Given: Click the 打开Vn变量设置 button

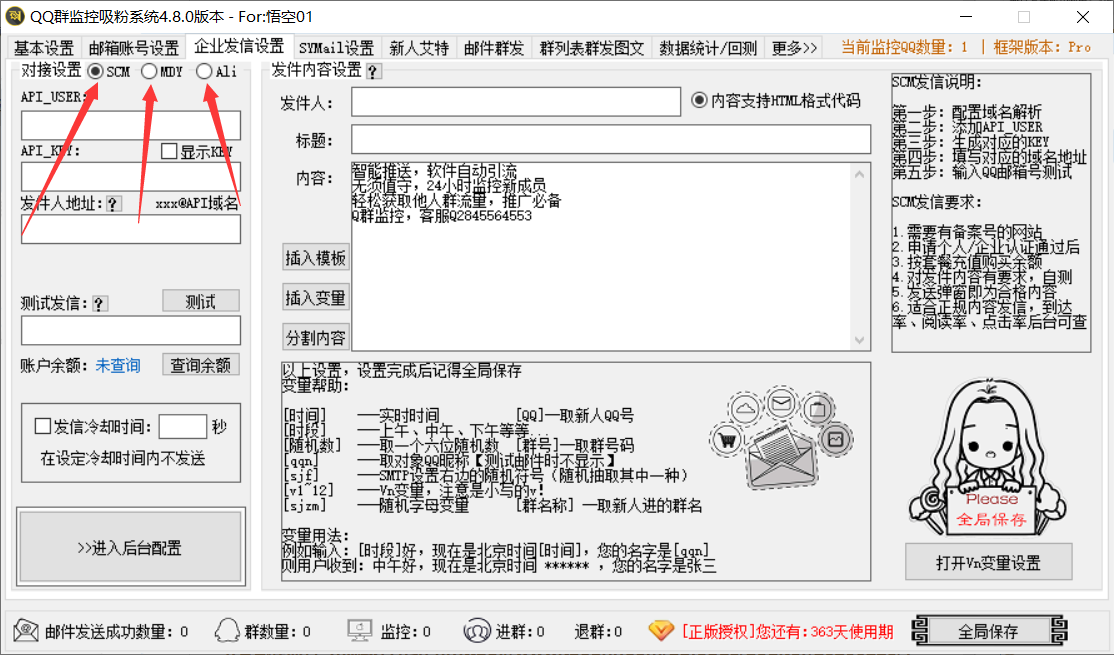Looking at the screenshot, I should [x=988, y=563].
